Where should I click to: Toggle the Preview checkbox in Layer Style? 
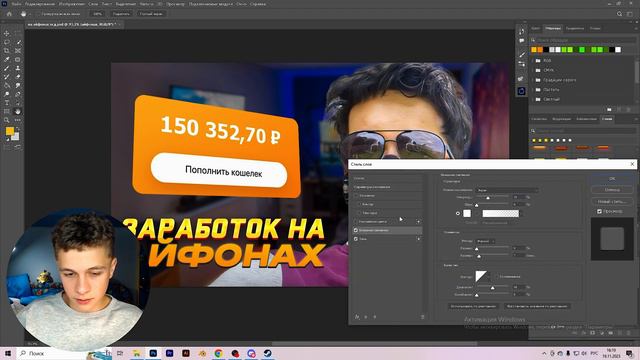599,211
